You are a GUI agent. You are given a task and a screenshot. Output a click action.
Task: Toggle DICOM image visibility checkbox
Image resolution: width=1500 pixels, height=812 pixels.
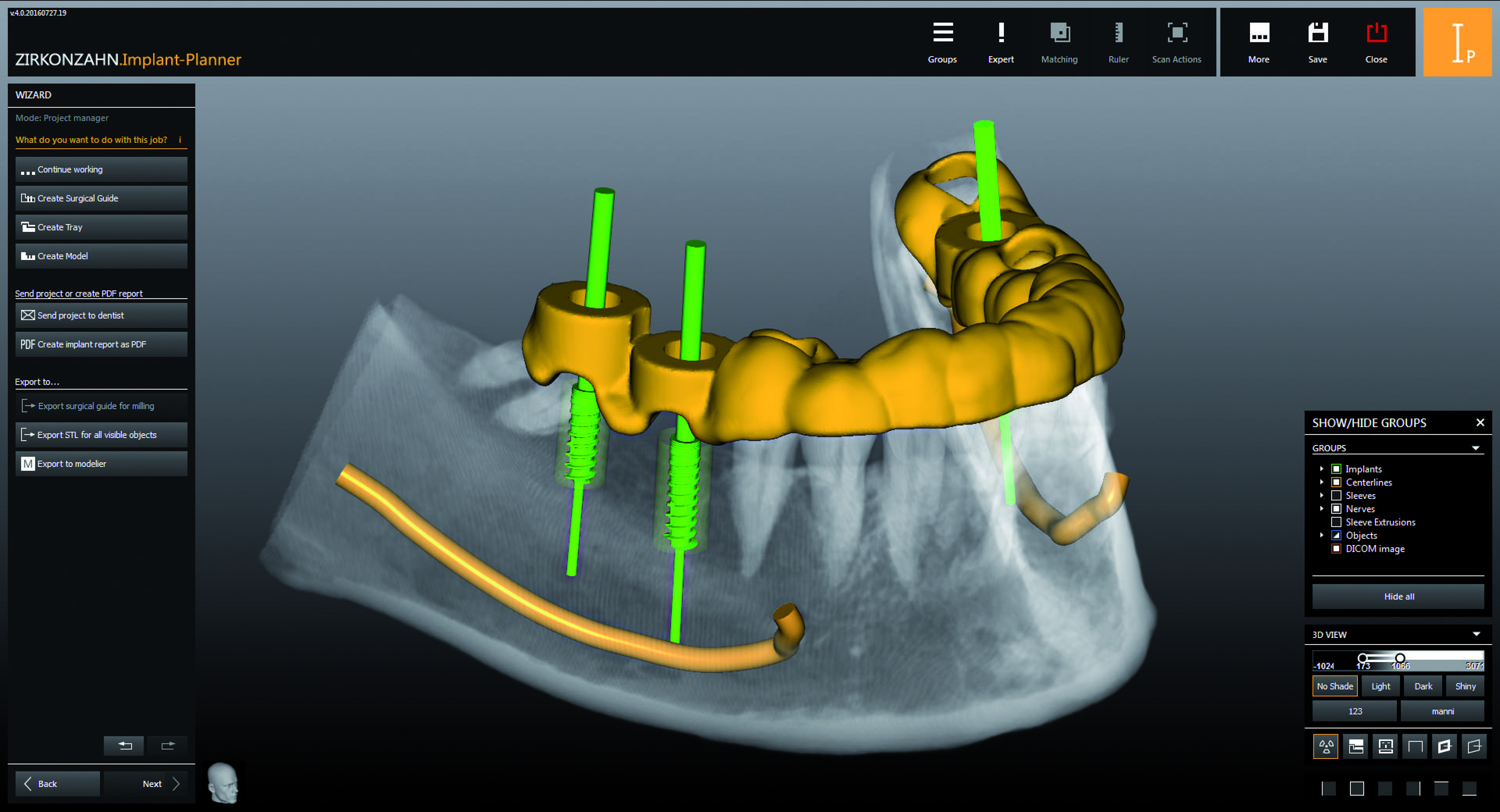pyautogui.click(x=1336, y=549)
